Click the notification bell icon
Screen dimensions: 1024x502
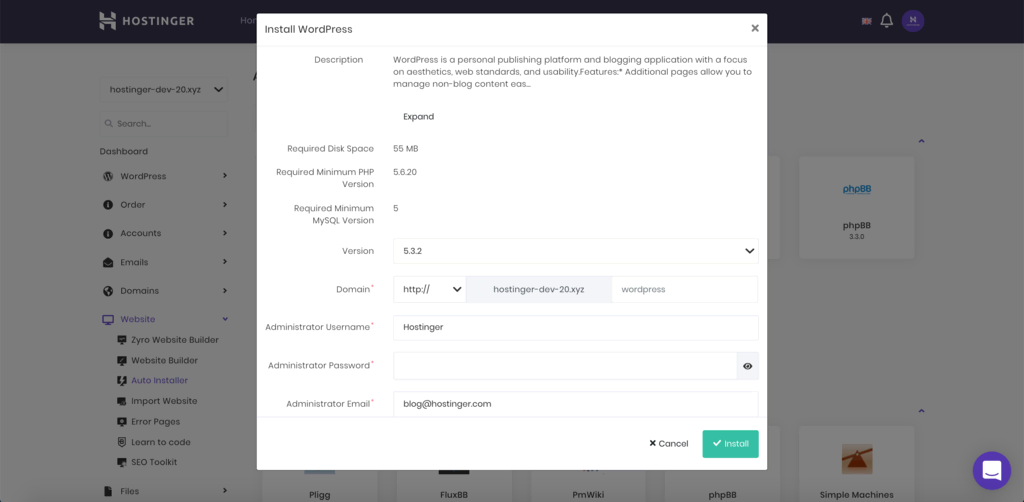point(886,21)
